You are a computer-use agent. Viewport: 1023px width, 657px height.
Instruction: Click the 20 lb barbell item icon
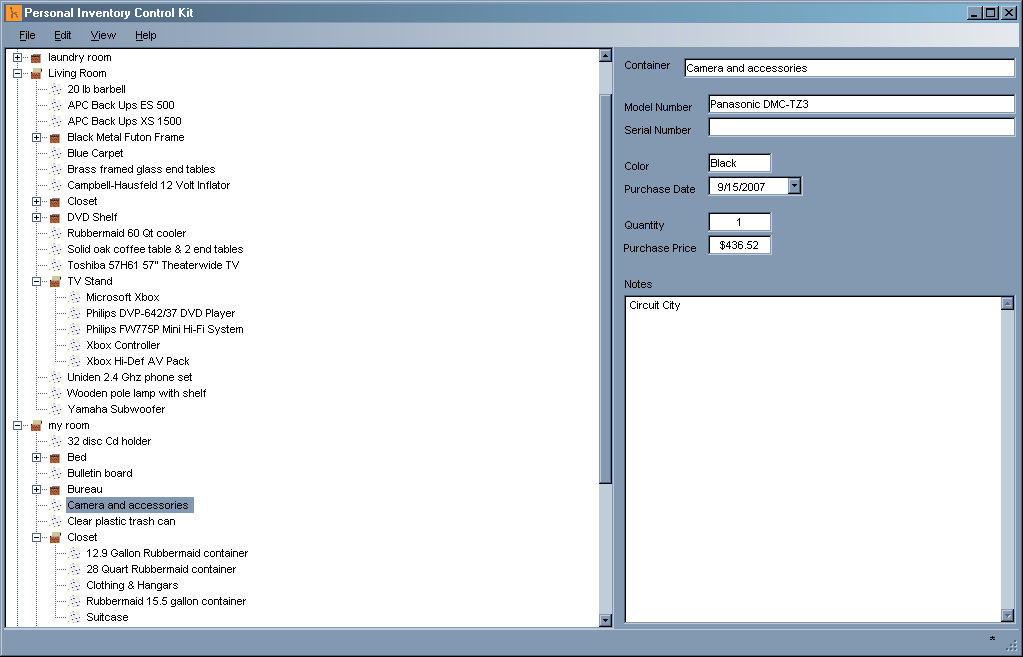(x=55, y=89)
